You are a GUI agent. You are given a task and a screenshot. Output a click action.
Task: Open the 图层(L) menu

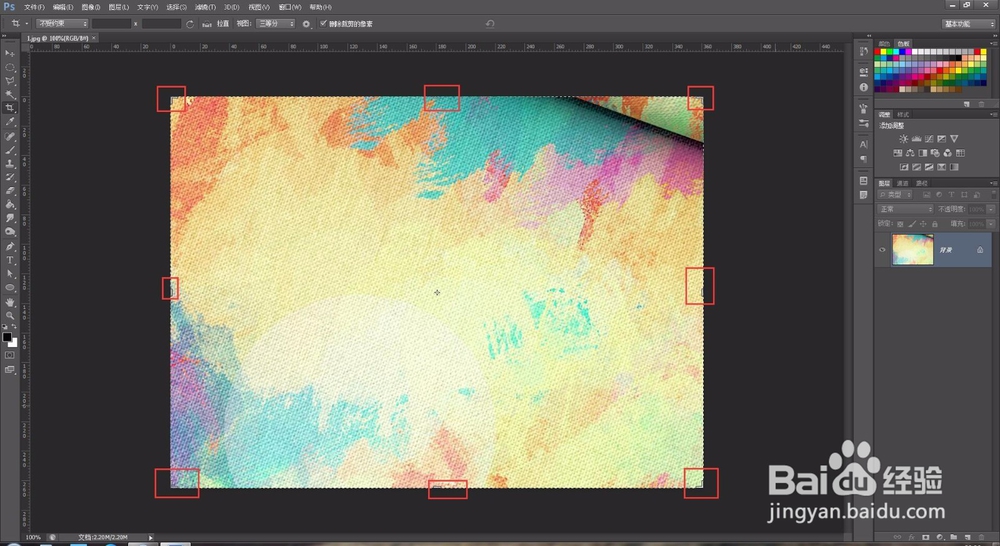[119, 7]
